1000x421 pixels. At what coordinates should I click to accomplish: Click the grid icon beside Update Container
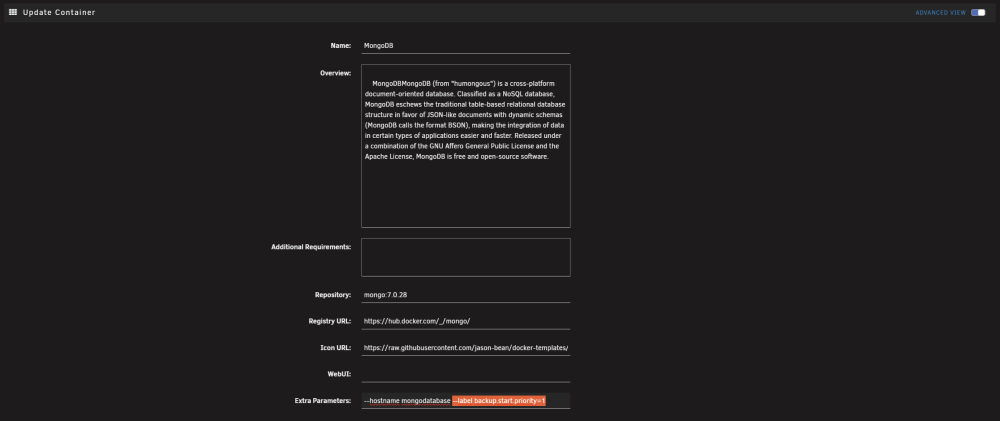pos(13,12)
